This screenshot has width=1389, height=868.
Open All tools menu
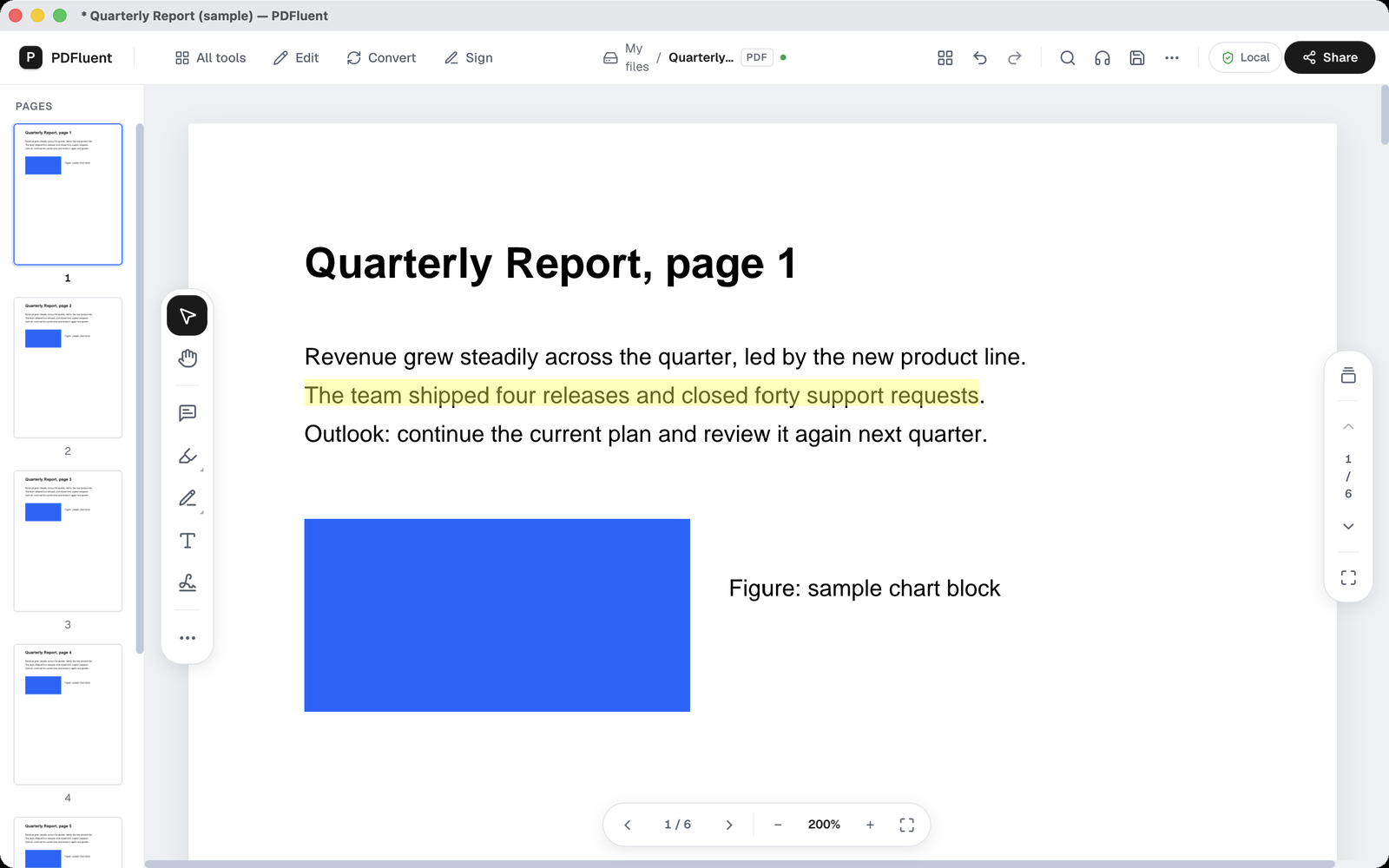(x=210, y=57)
